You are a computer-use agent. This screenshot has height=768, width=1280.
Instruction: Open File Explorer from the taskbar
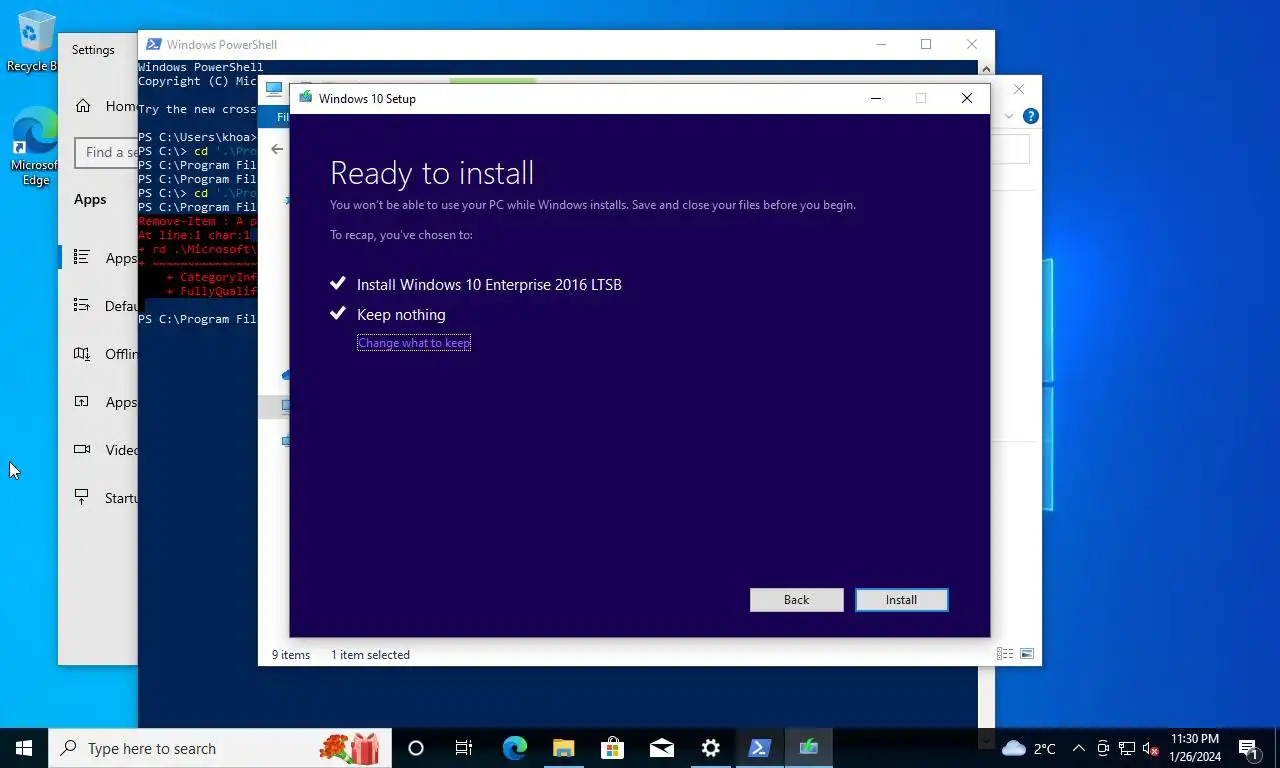563,748
